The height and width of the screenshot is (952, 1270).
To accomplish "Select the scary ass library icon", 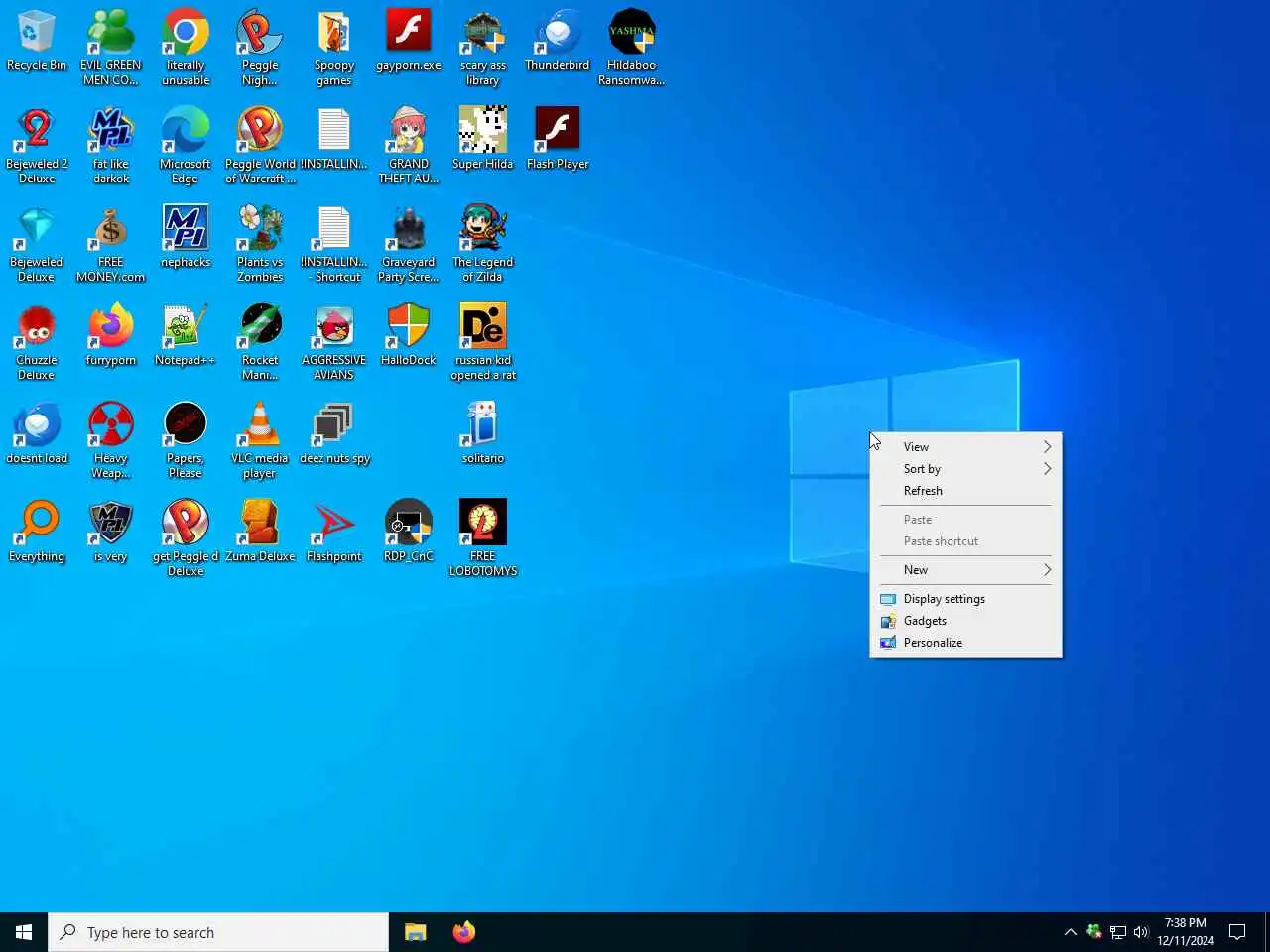I will 483,48.
